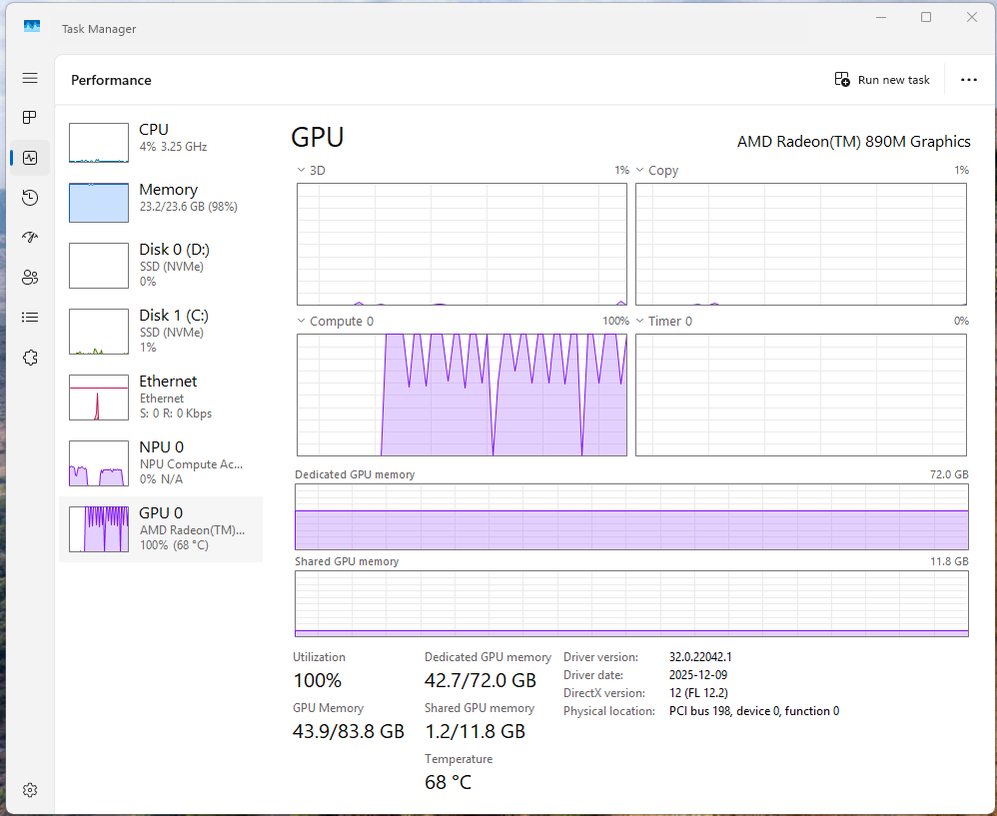This screenshot has height=816, width=997.
Task: Select the Performance page icon in sidebar
Action: [x=30, y=158]
